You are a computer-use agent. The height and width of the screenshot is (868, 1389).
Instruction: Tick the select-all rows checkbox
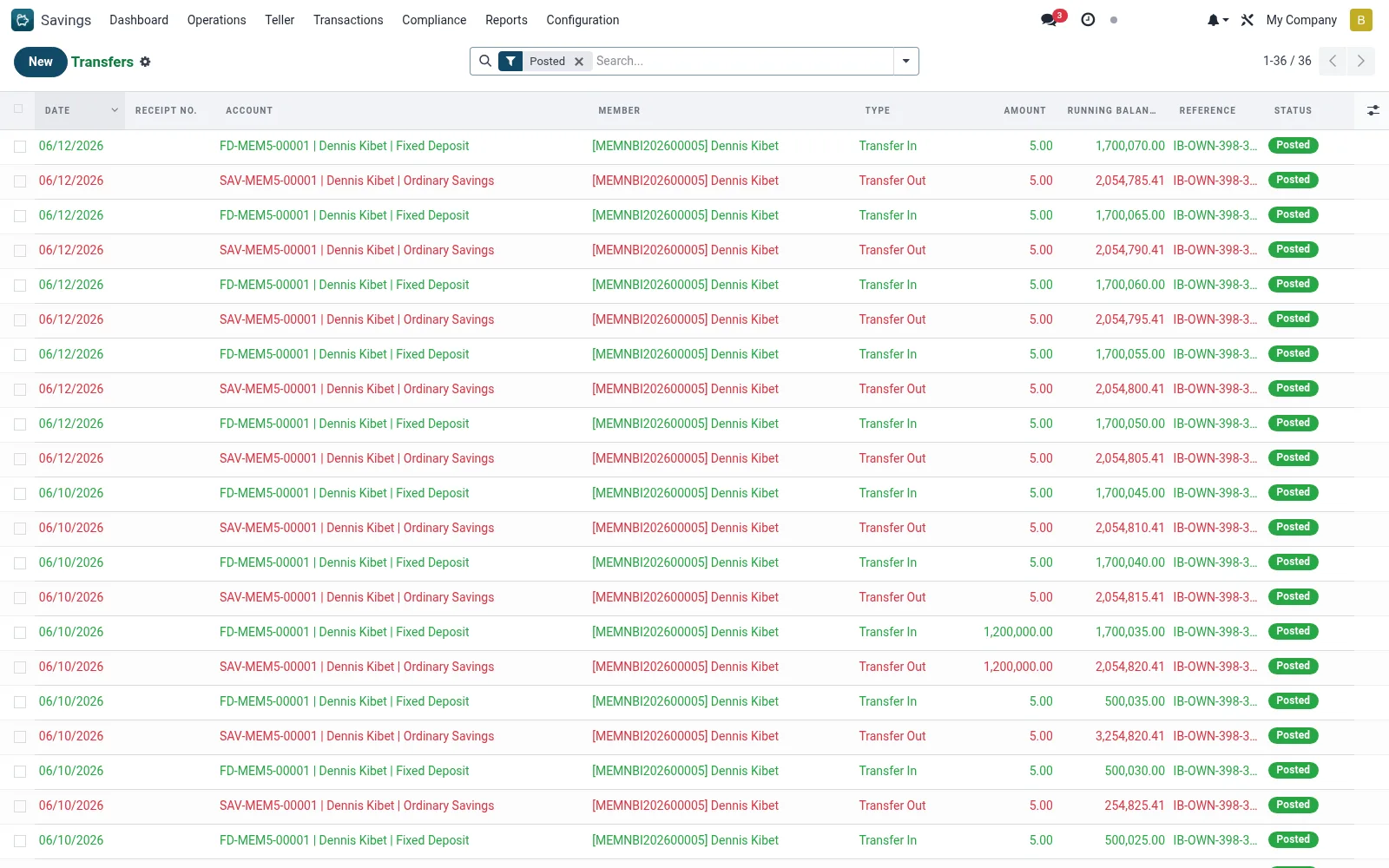coord(19,109)
